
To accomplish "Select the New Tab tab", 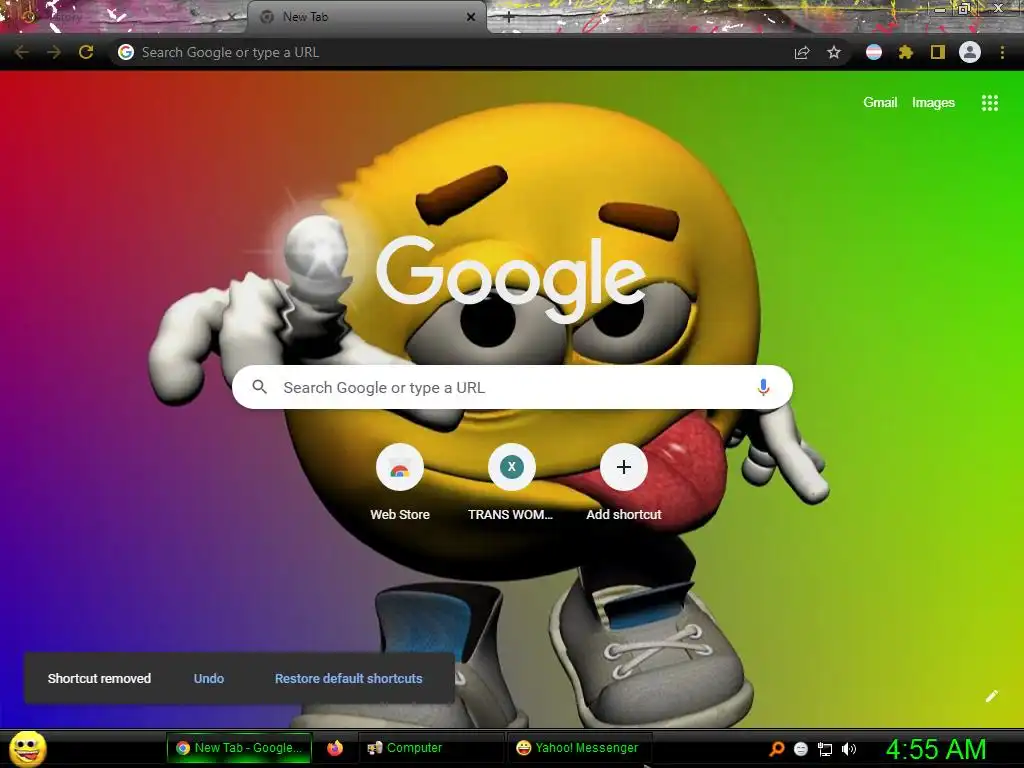I will 366,17.
